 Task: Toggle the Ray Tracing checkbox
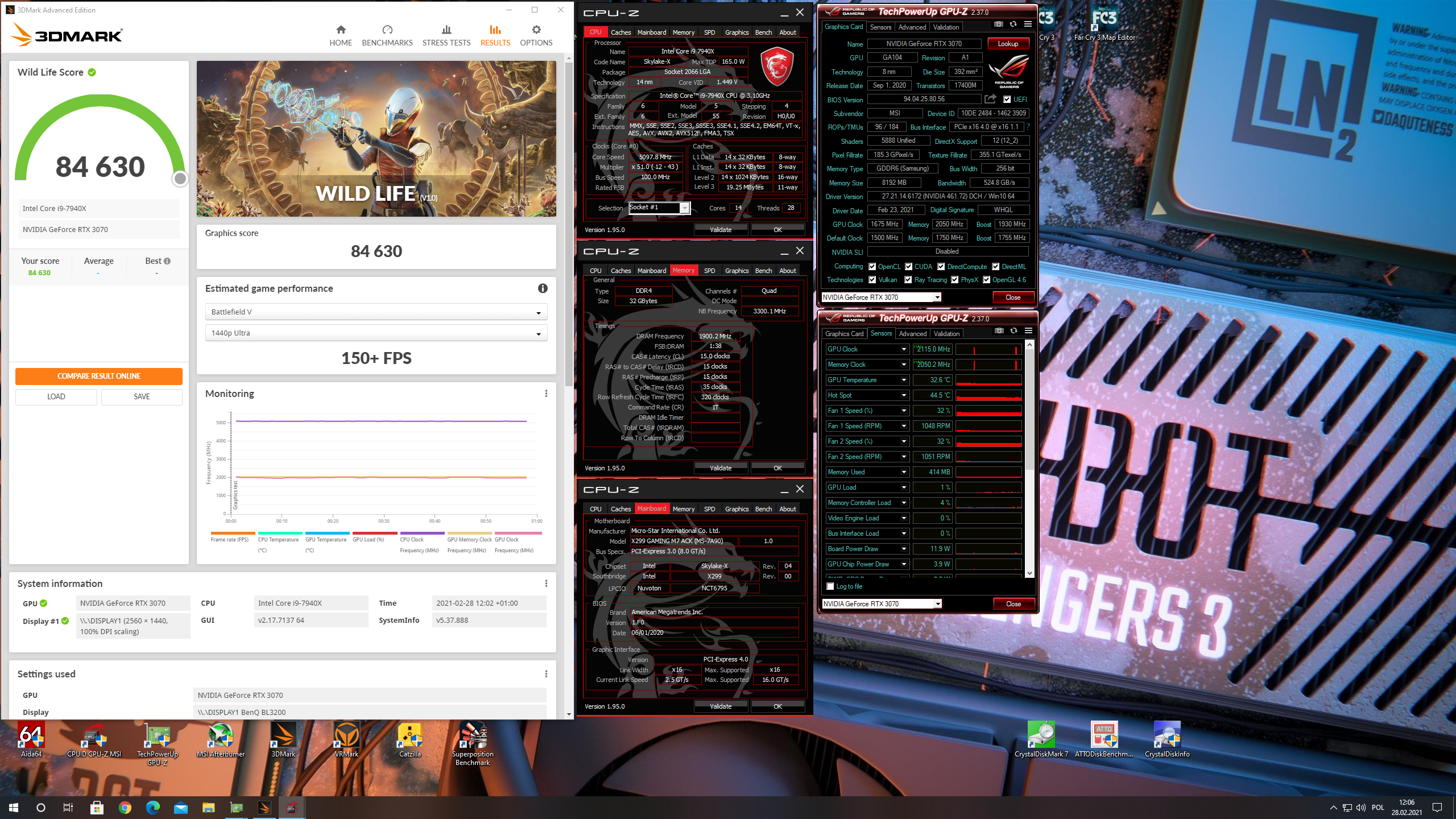pos(908,280)
